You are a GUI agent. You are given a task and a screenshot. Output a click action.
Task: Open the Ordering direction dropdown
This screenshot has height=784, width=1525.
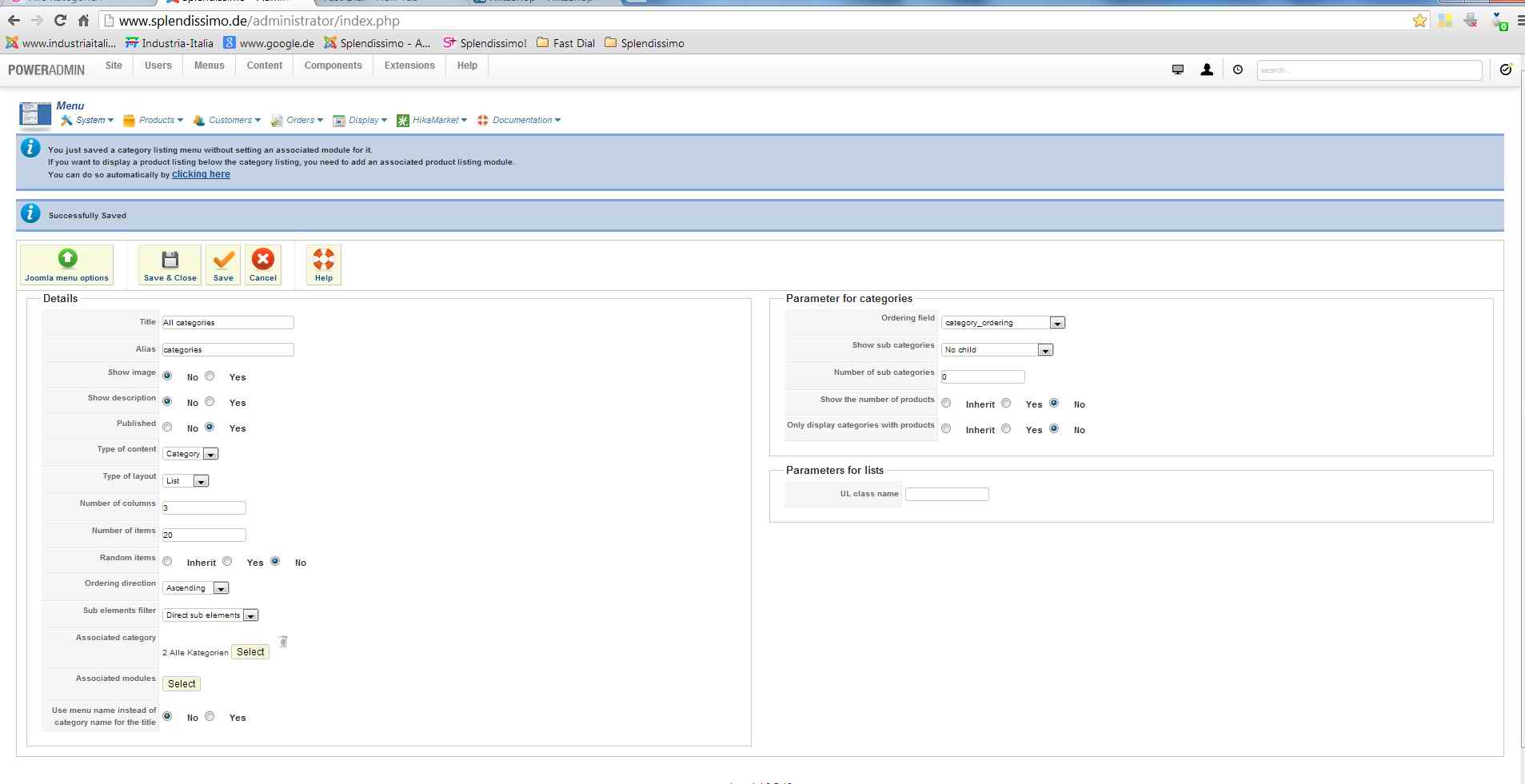tap(196, 588)
